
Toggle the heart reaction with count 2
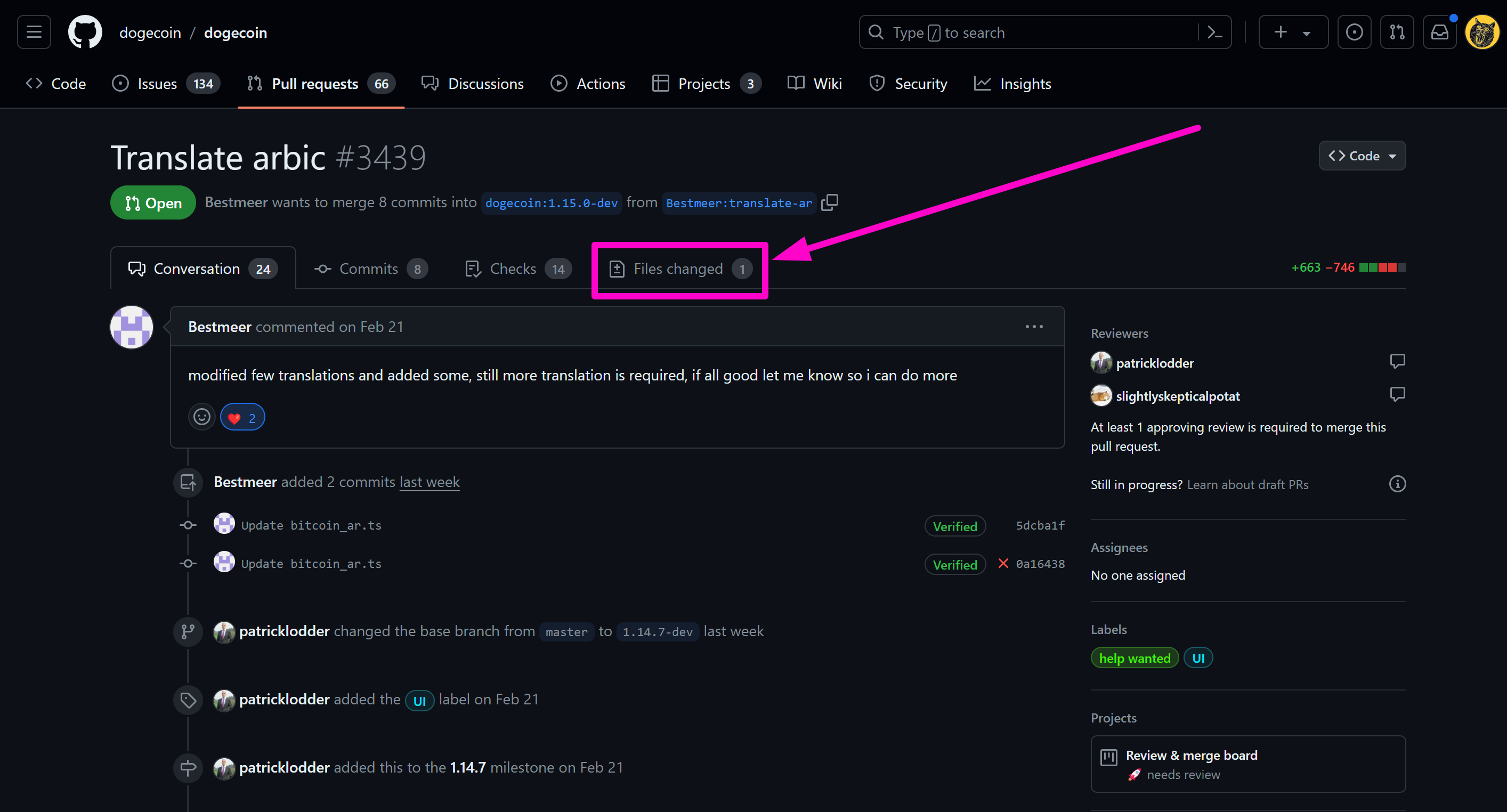(242, 417)
